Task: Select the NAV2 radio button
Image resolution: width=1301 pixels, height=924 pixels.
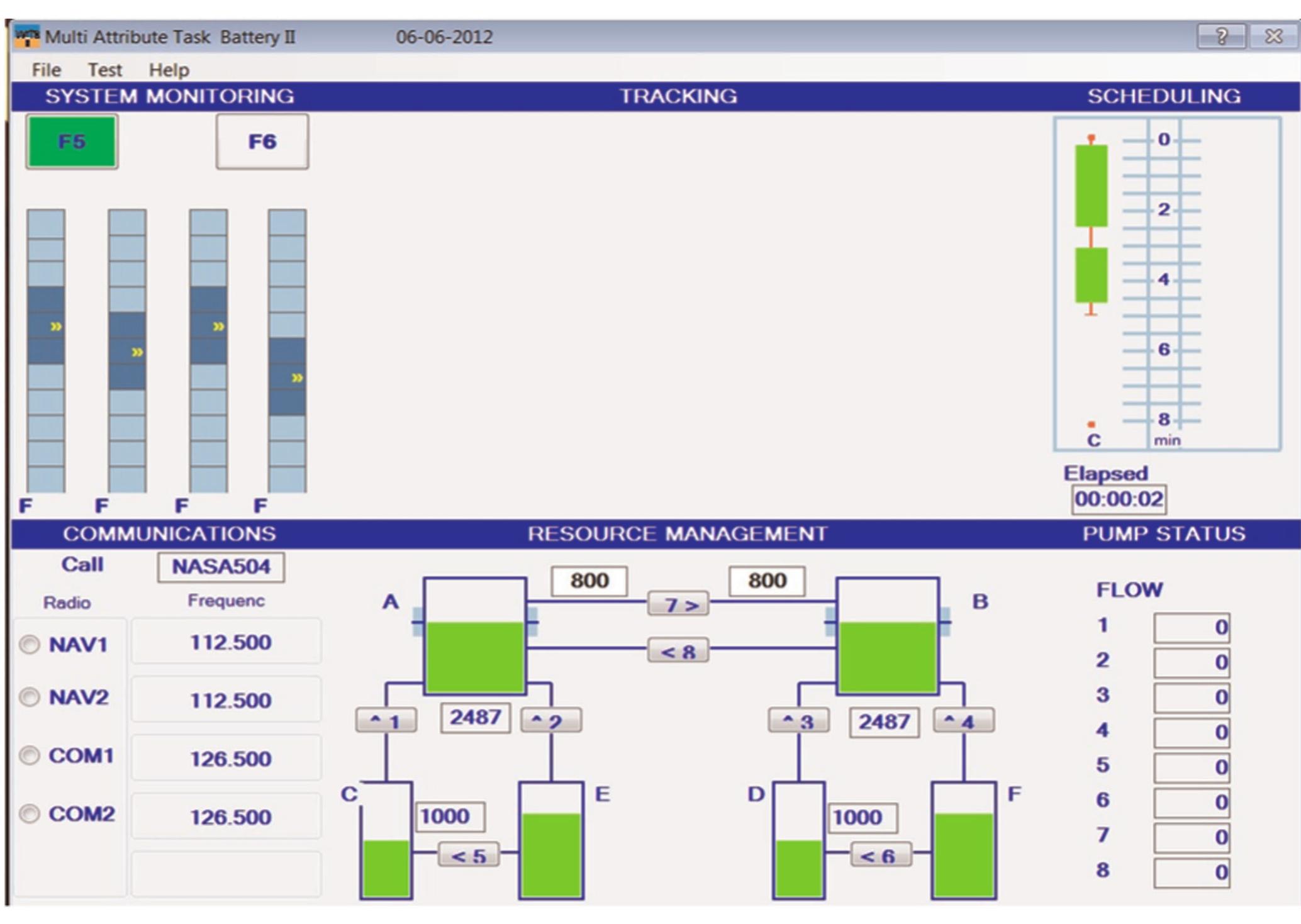Action: pyautogui.click(x=30, y=698)
